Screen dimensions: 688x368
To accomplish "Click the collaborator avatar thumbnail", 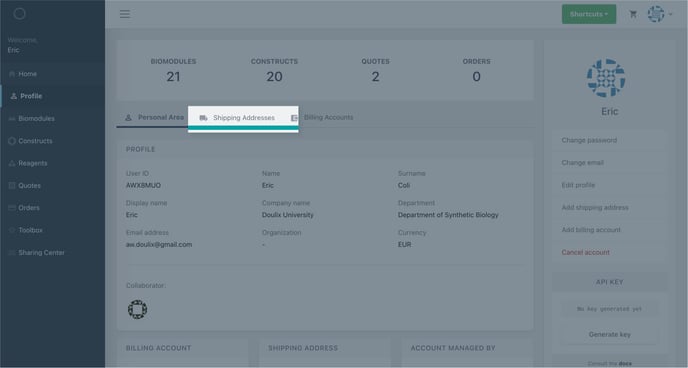I will click(137, 309).
